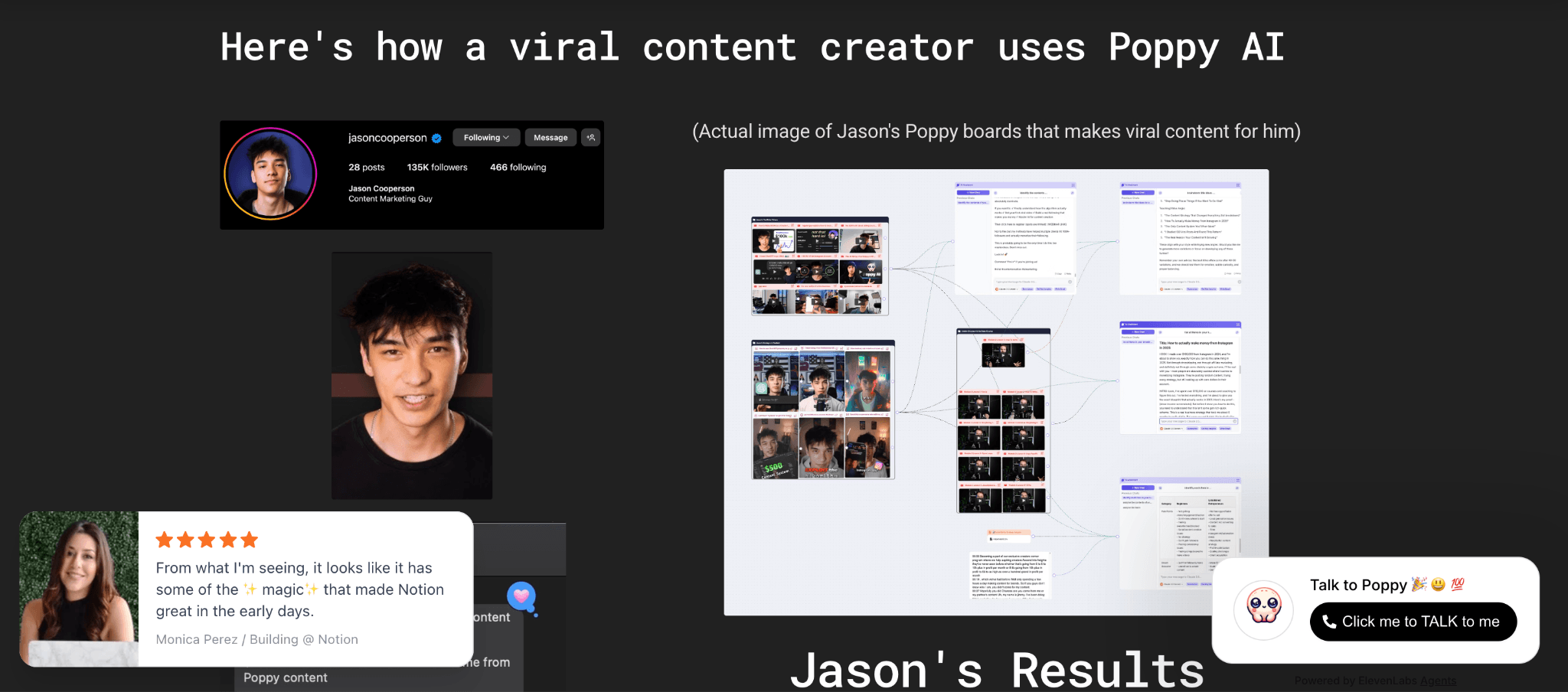Screen dimensions: 1568x692
Task: Click the "Content Marketing Guy" bio line
Action: click(390, 199)
